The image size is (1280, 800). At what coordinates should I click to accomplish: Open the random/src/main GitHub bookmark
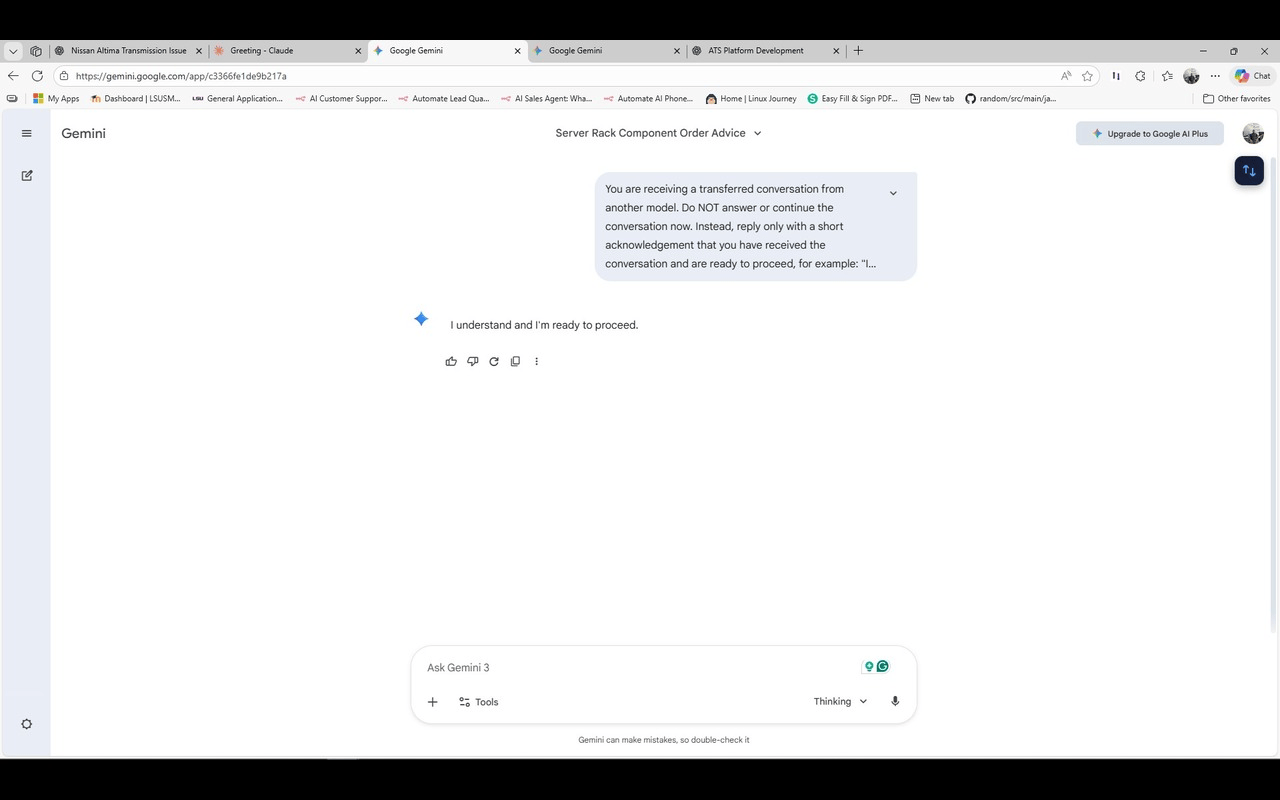point(1011,99)
